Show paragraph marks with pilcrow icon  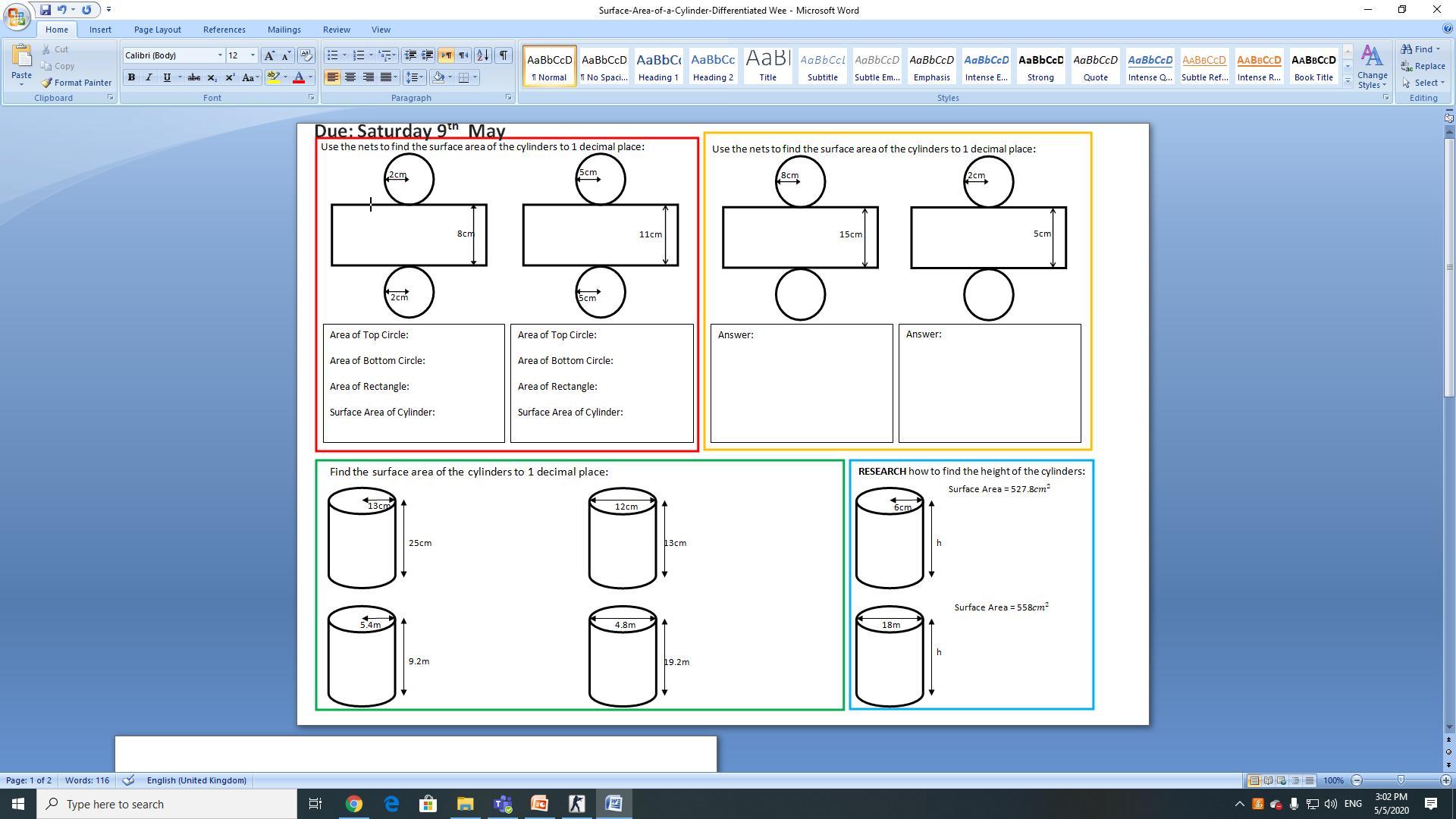point(503,55)
